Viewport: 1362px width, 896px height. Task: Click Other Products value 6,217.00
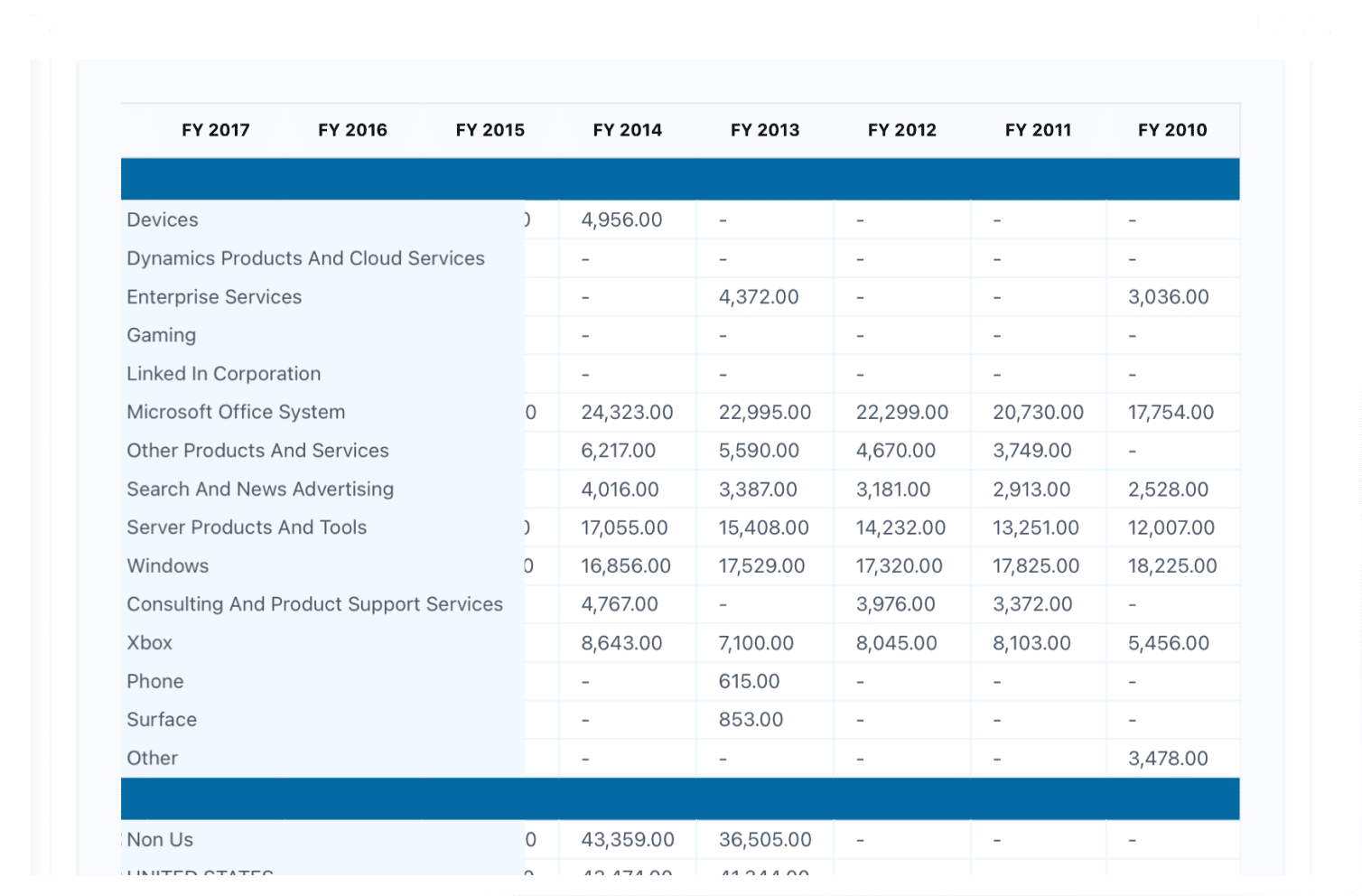tap(619, 451)
